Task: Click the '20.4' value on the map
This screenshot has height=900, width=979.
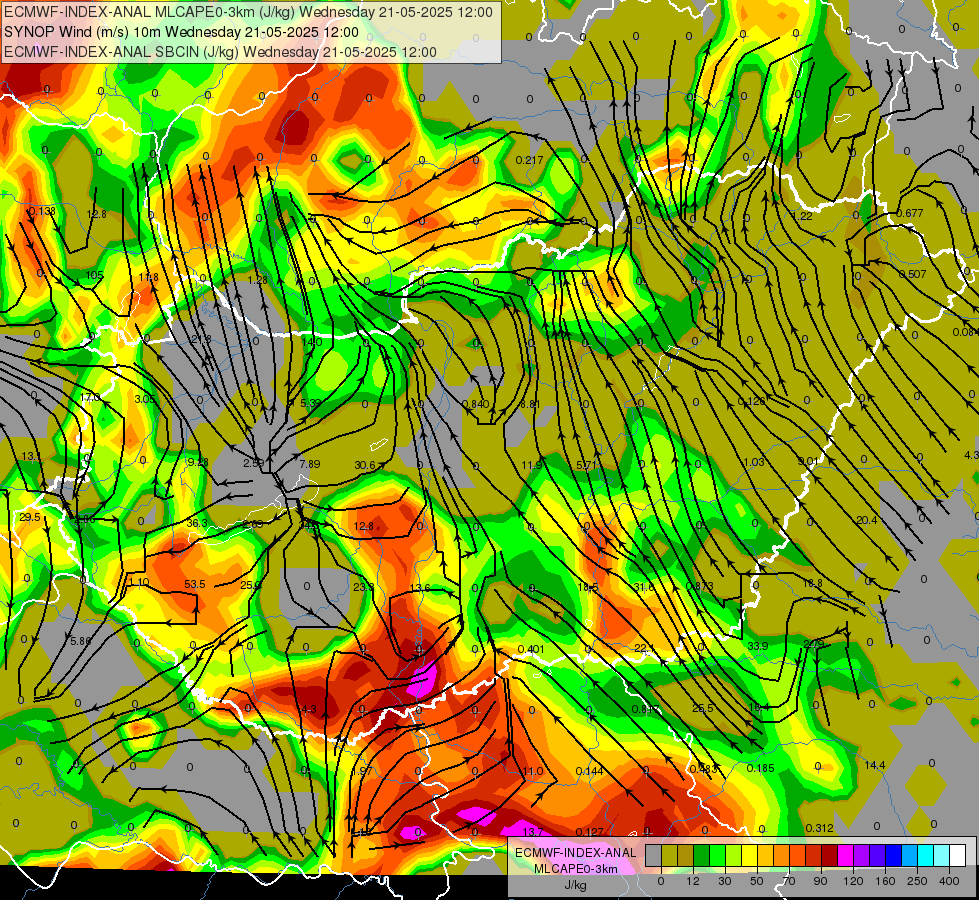Action: pos(867,520)
